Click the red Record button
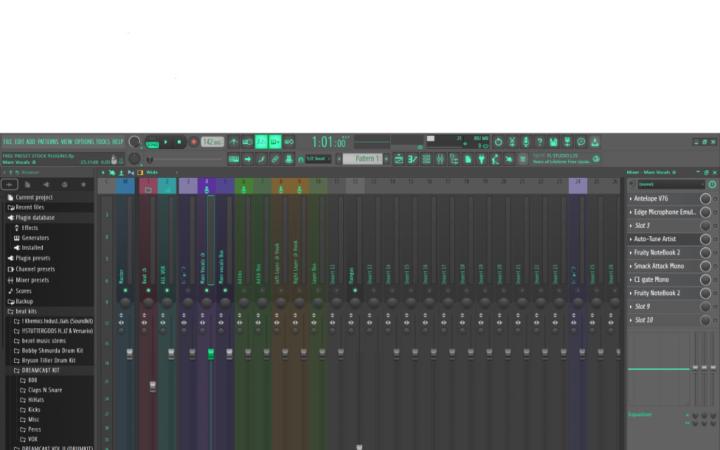 [x=192, y=142]
